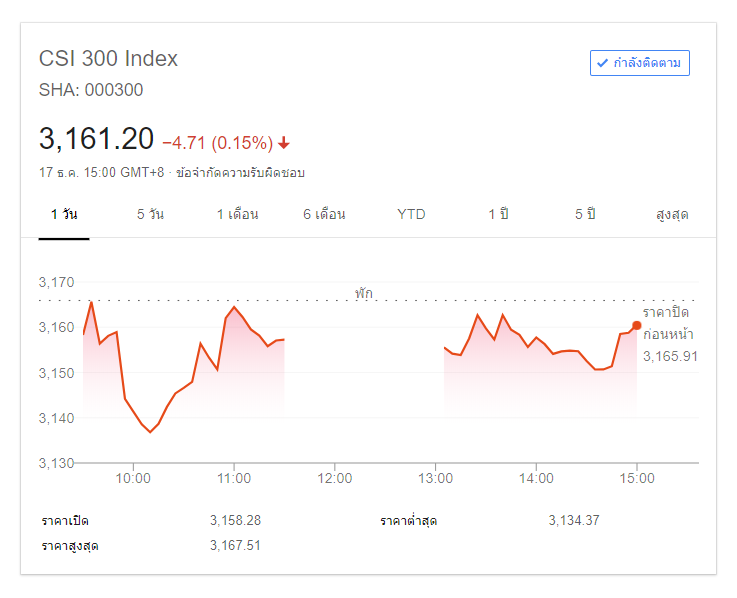The height and width of the screenshot is (598, 737).
Task: Switch to the 5 วัน tab
Action: tap(151, 214)
